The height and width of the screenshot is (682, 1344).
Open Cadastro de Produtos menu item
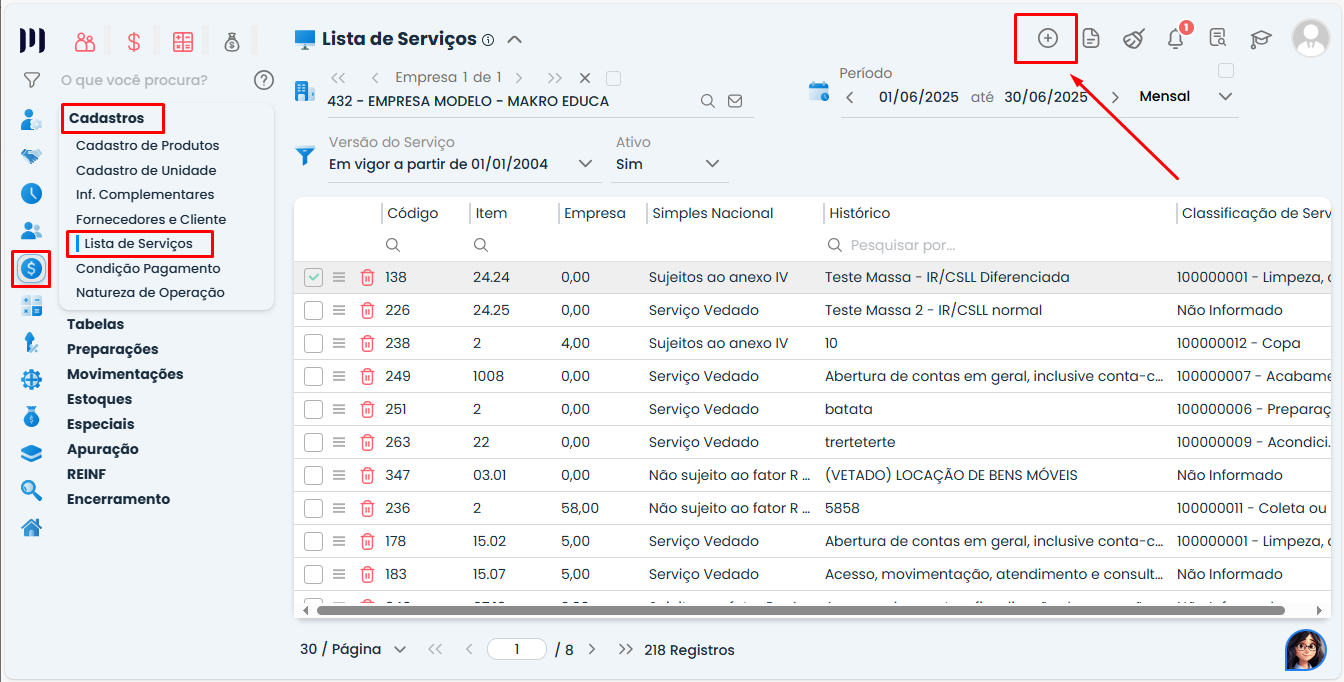[147, 145]
